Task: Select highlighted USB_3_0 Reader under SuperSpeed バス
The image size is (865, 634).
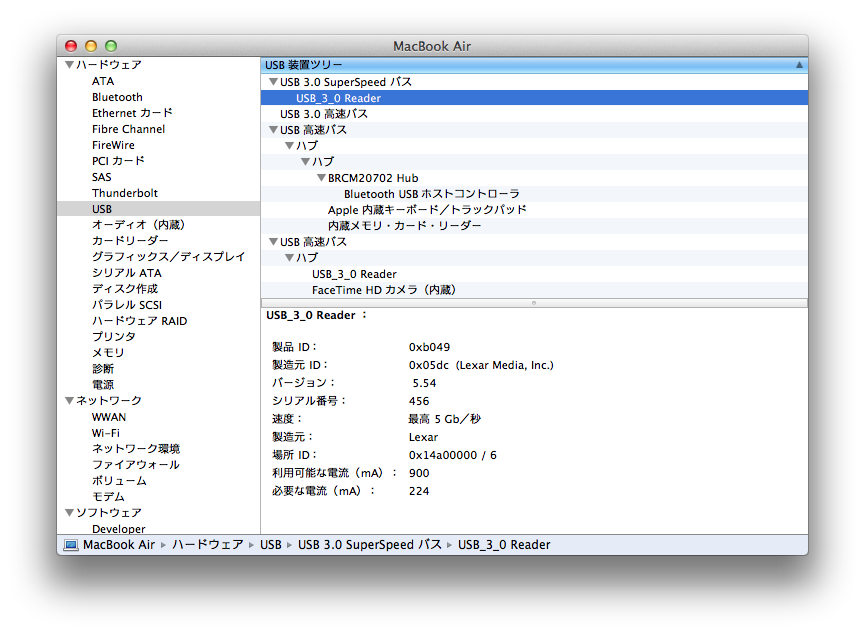Action: point(534,98)
